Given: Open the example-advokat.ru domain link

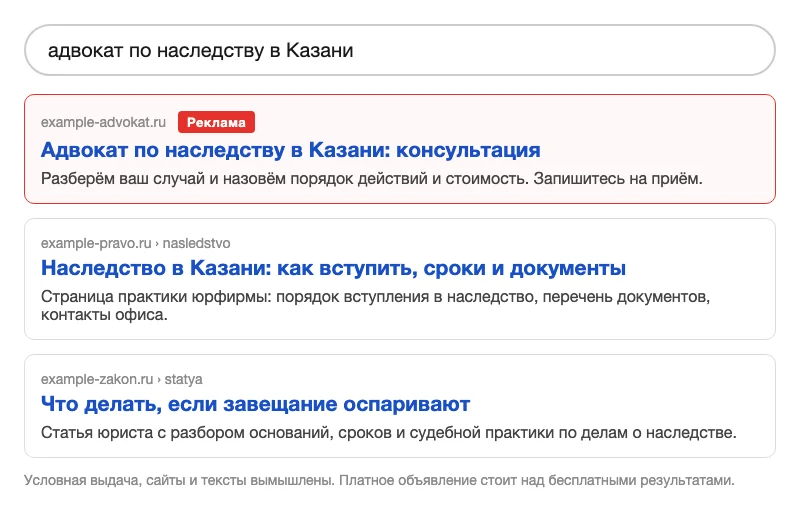Looking at the screenshot, I should [x=104, y=122].
